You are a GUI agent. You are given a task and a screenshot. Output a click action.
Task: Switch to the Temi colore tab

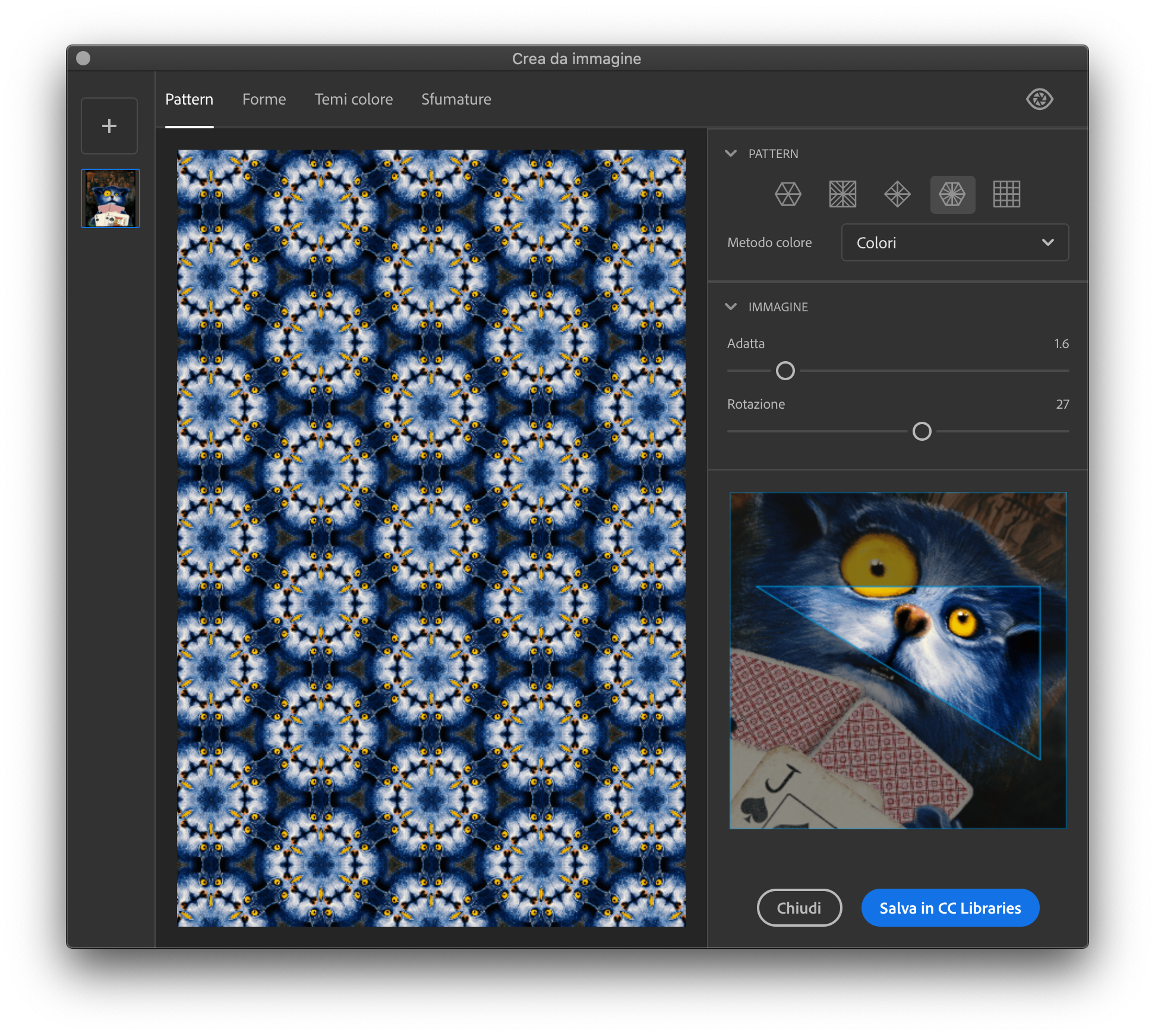tap(354, 99)
